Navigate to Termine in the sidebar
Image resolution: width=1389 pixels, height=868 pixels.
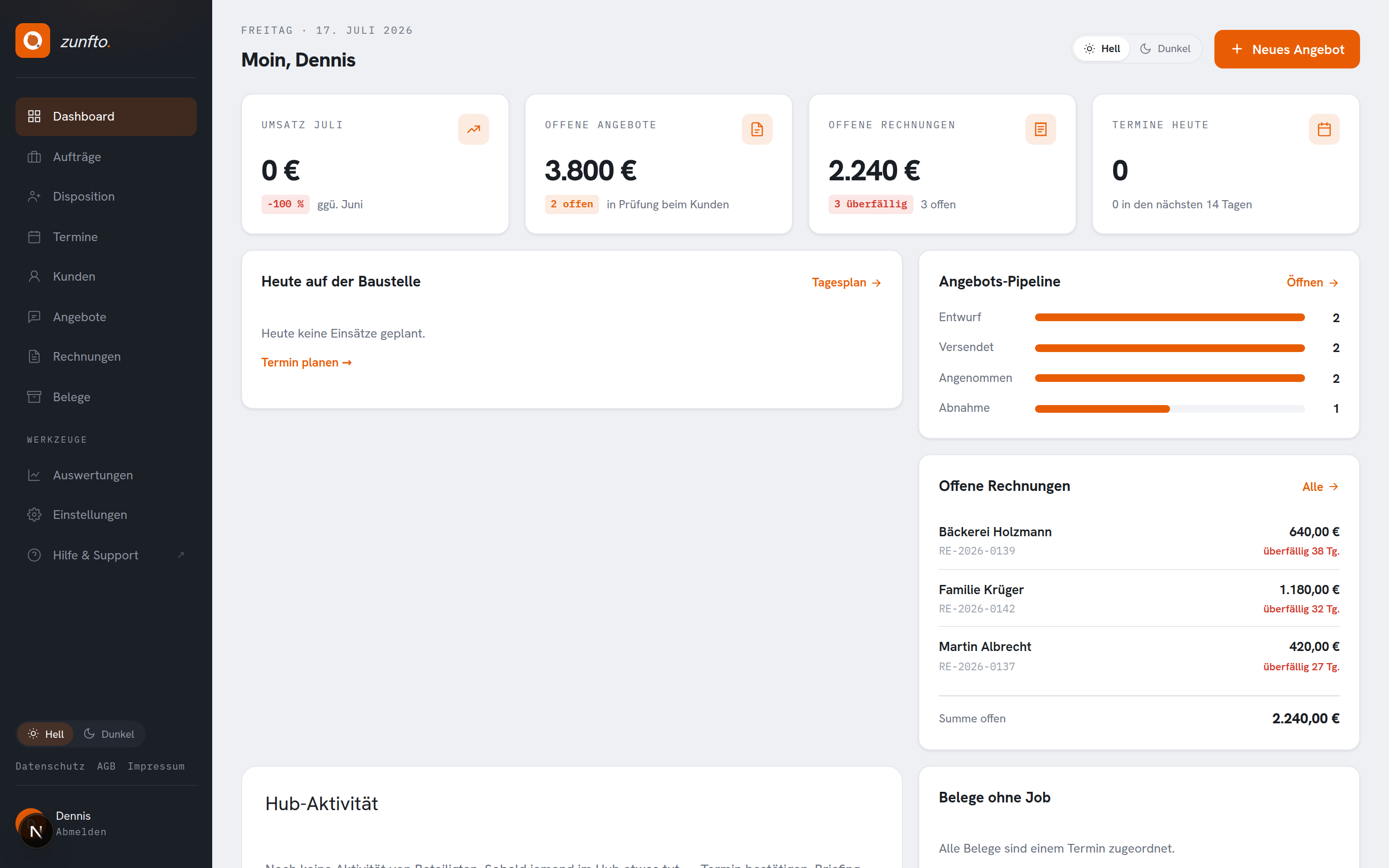click(106, 237)
